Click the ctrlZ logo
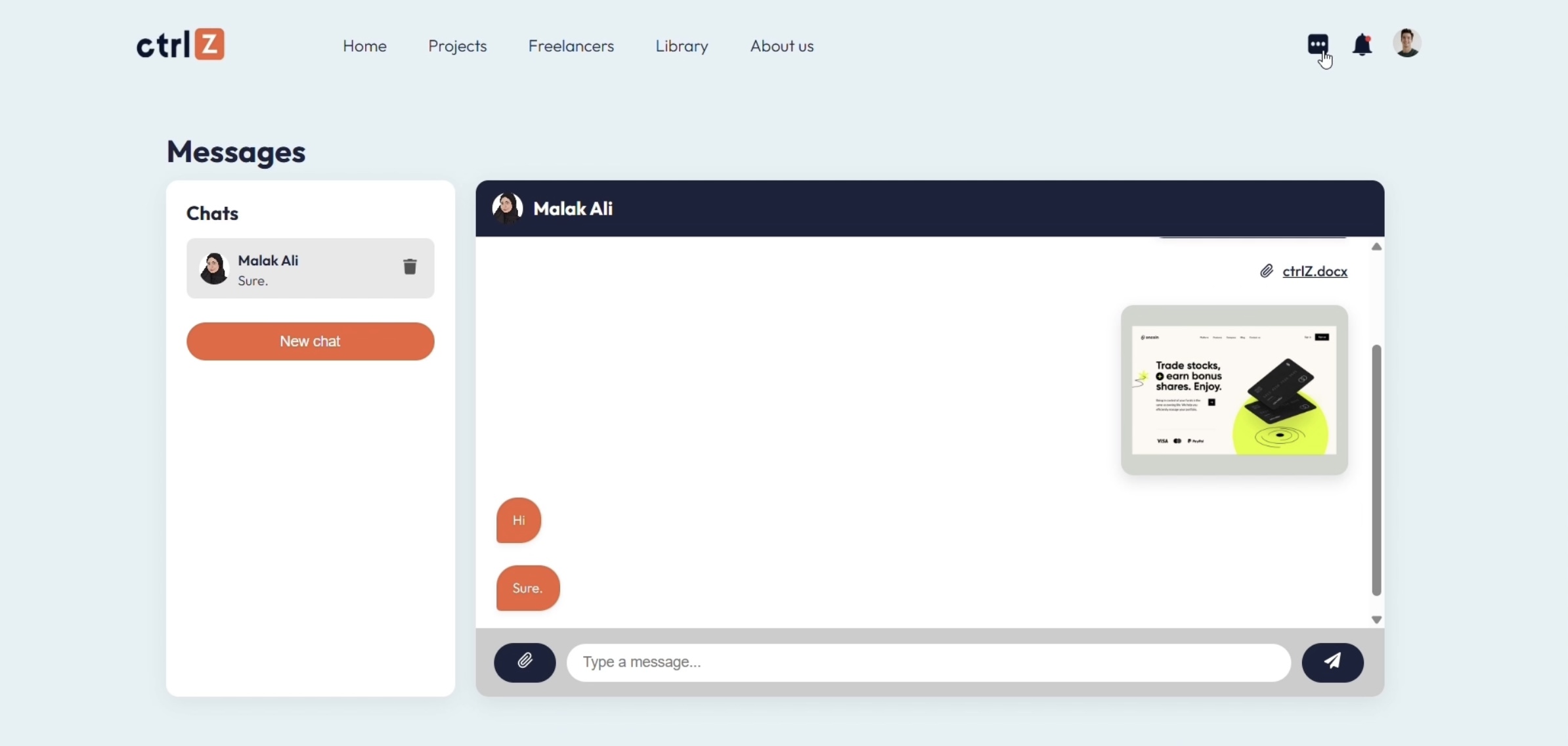This screenshot has width=1568, height=746. [x=181, y=44]
